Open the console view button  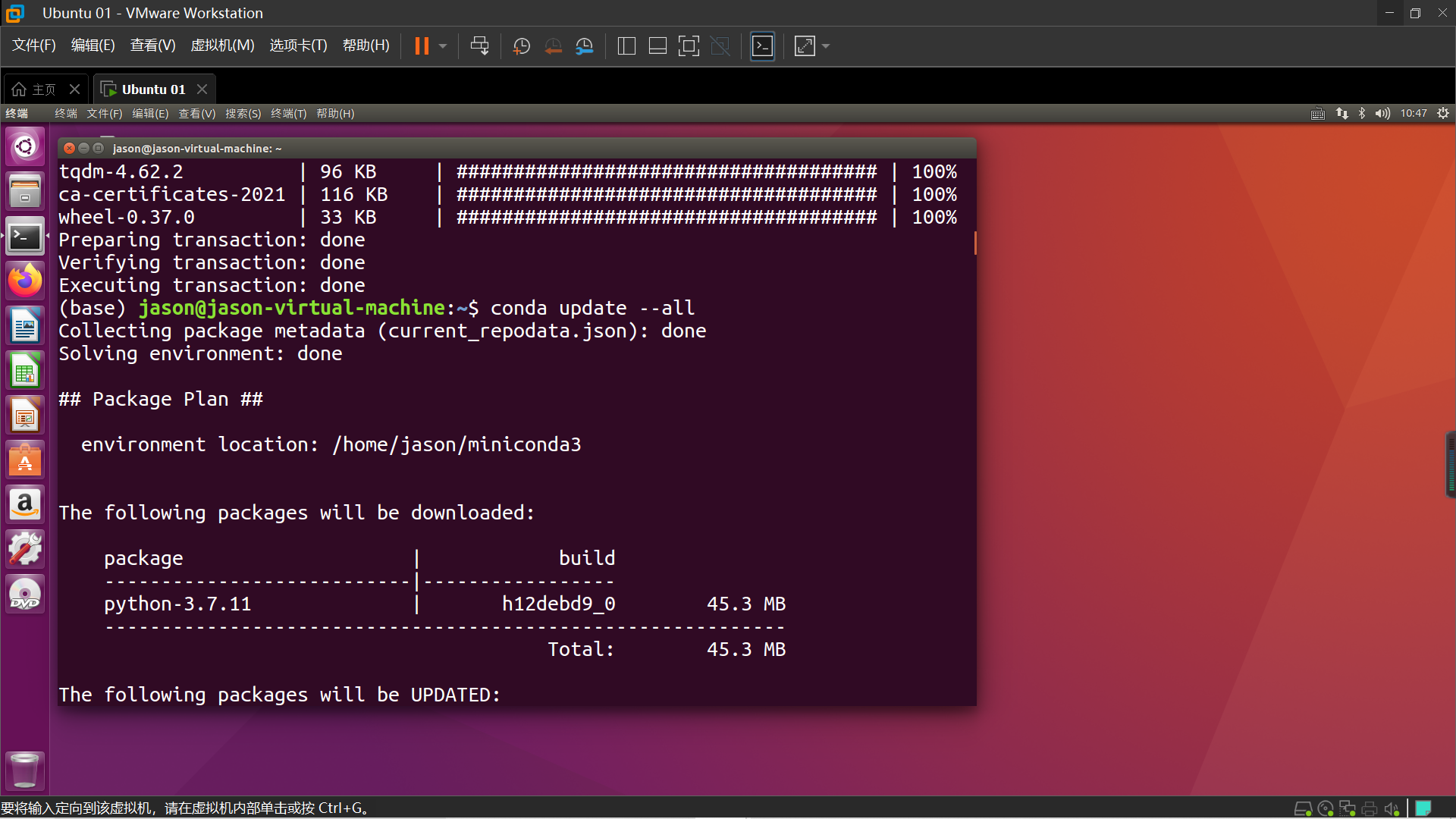click(x=762, y=46)
